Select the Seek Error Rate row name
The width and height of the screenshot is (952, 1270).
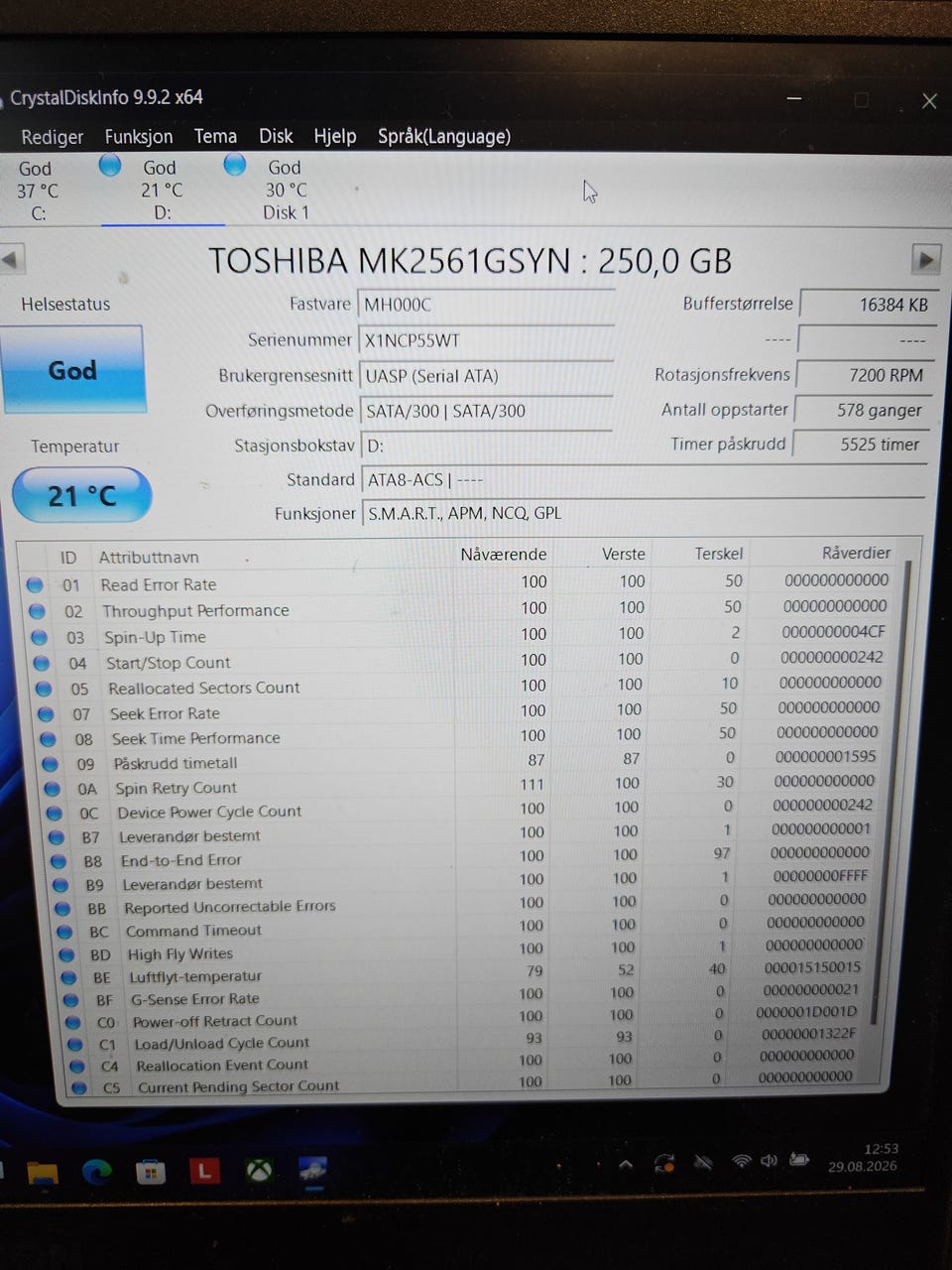coord(165,713)
